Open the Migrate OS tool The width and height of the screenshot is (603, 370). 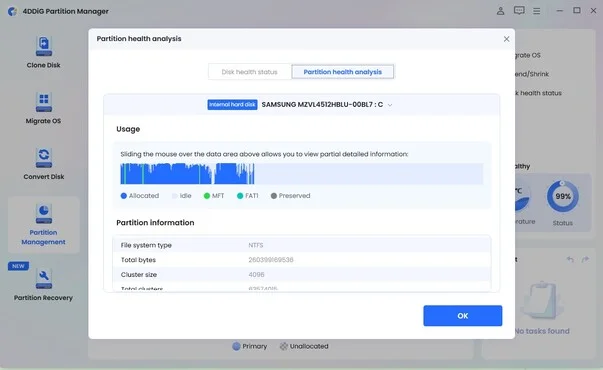(x=43, y=108)
